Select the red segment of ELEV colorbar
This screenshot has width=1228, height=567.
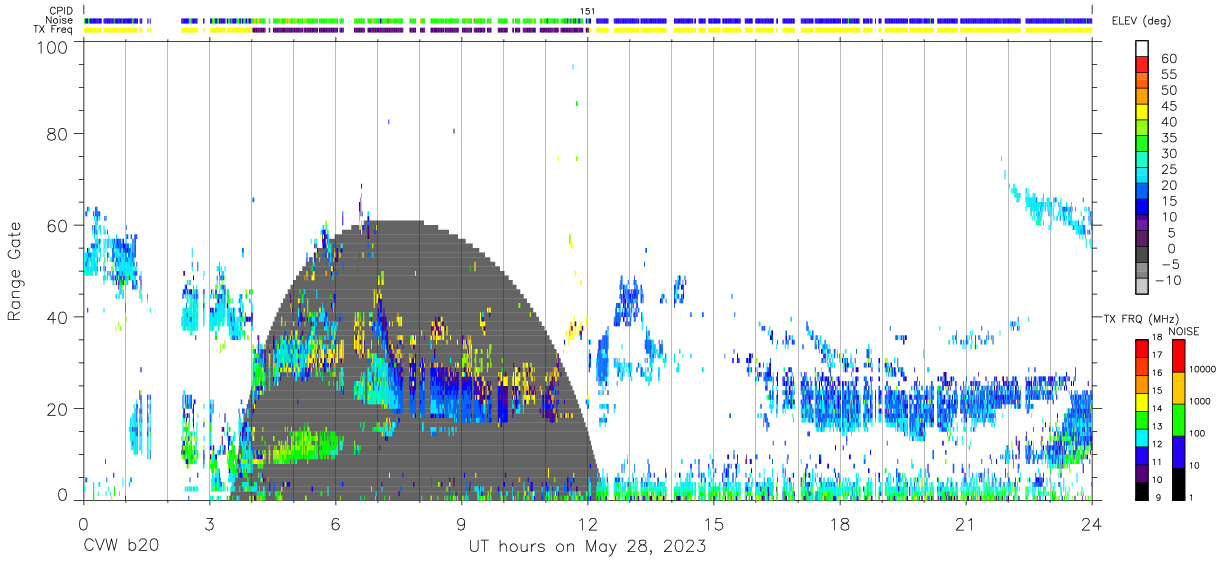point(1143,63)
